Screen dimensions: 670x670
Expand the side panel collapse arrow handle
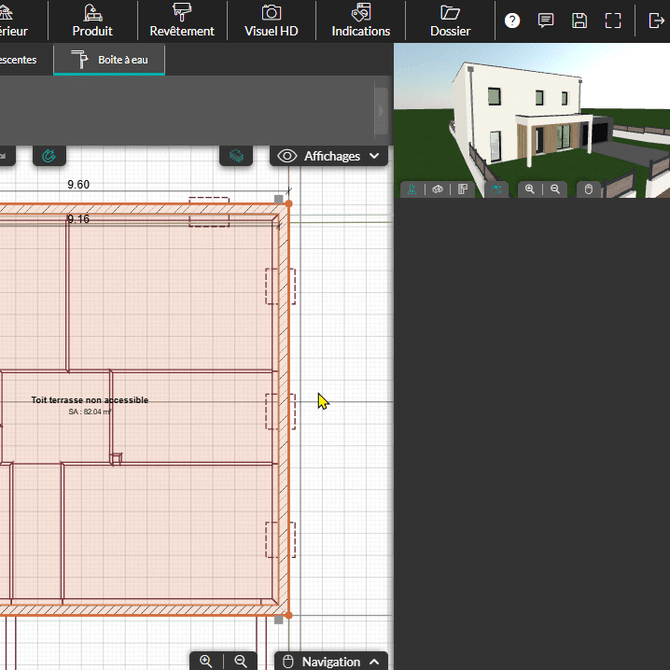(x=381, y=110)
